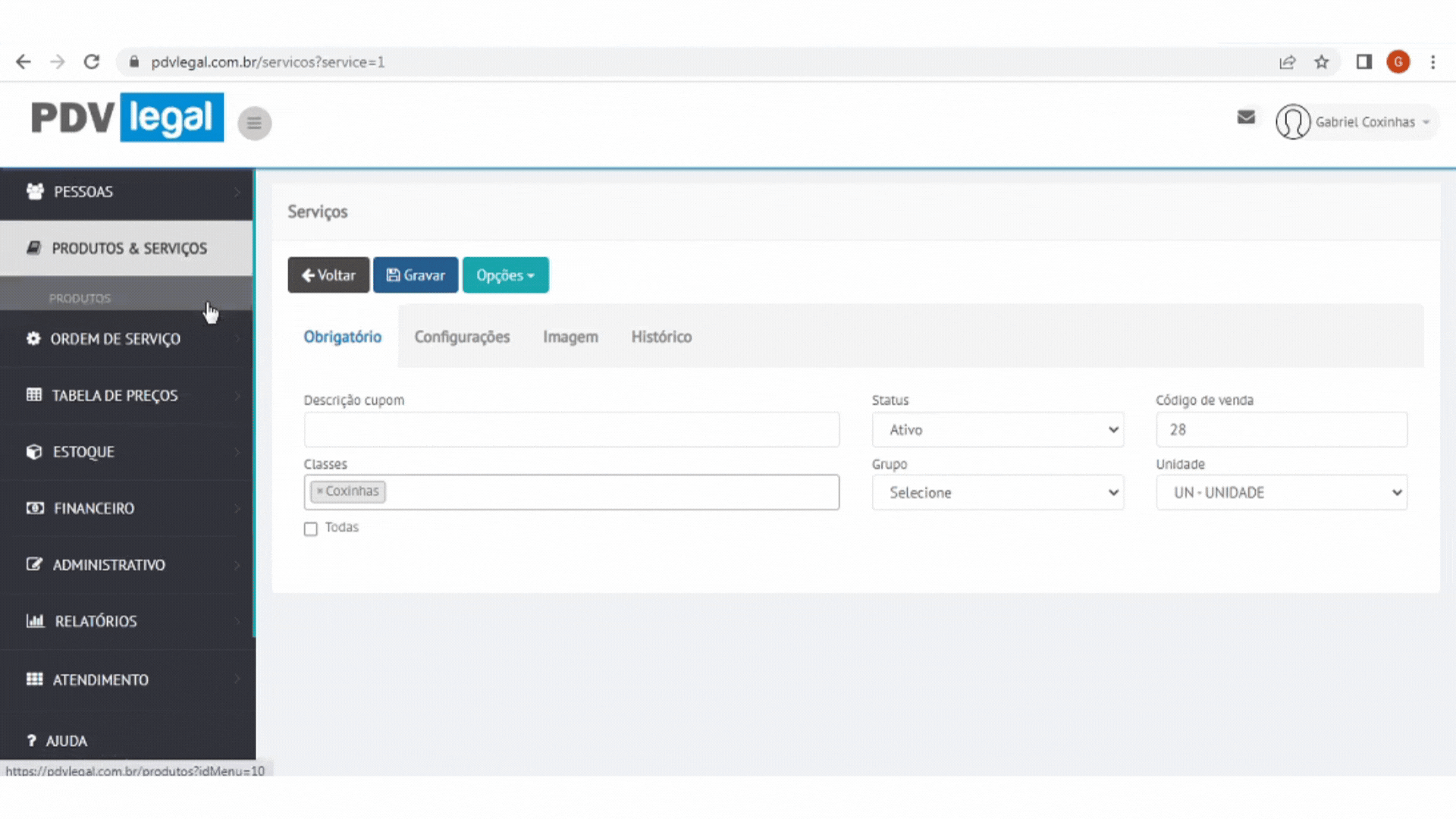This screenshot has width=1456, height=819.
Task: Click the browser back arrow
Action: pyautogui.click(x=24, y=62)
